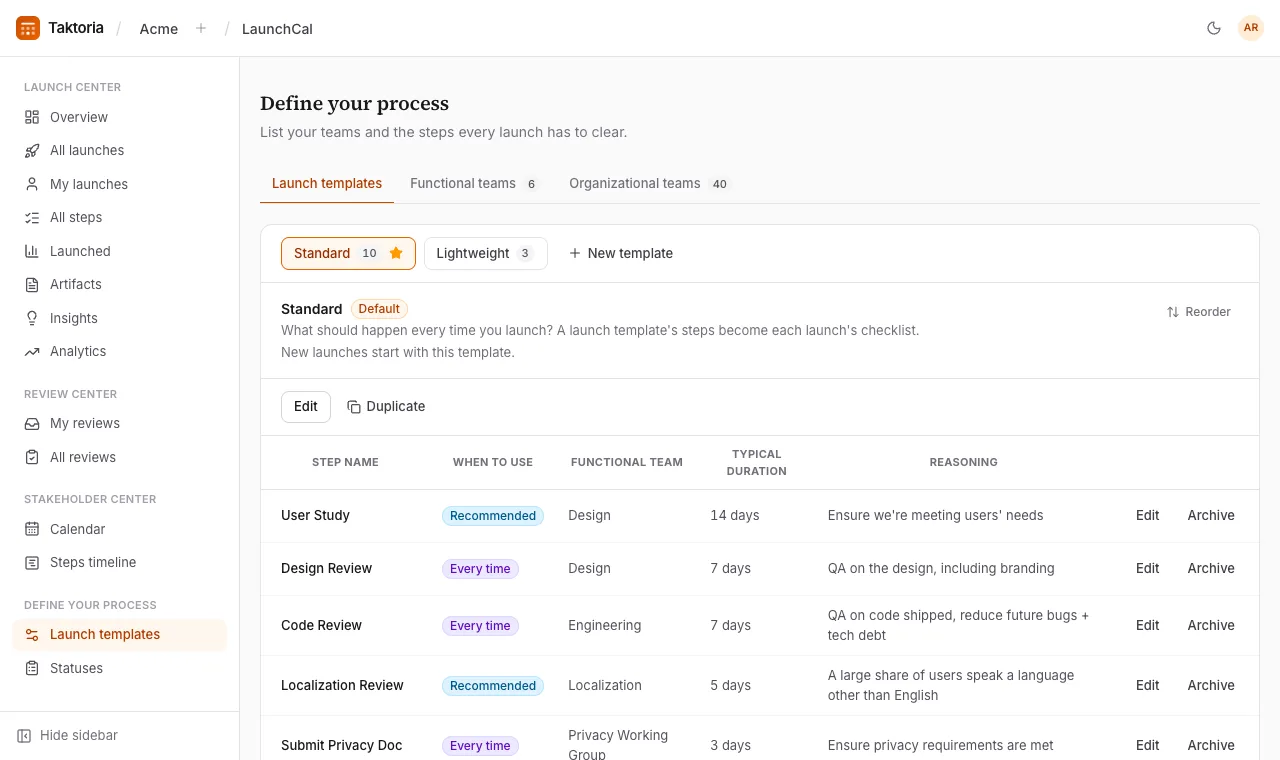Click the All reviews clipboard icon
This screenshot has width=1280, height=760.
pos(32,457)
